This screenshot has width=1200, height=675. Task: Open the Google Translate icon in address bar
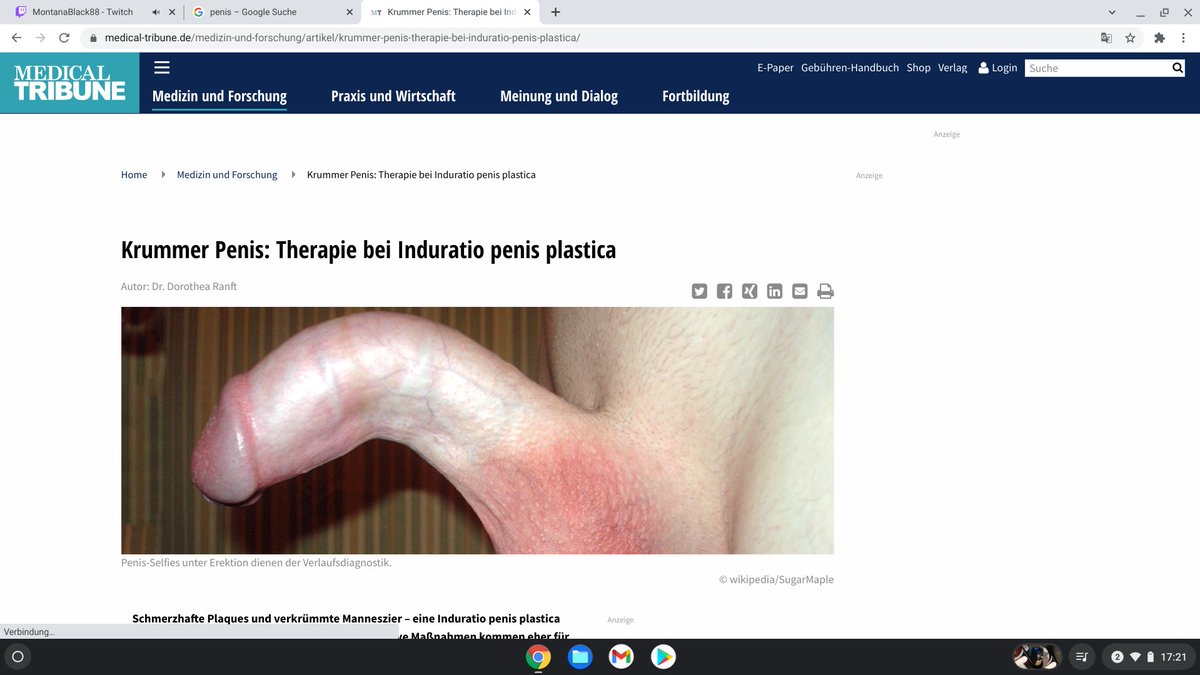(1106, 38)
